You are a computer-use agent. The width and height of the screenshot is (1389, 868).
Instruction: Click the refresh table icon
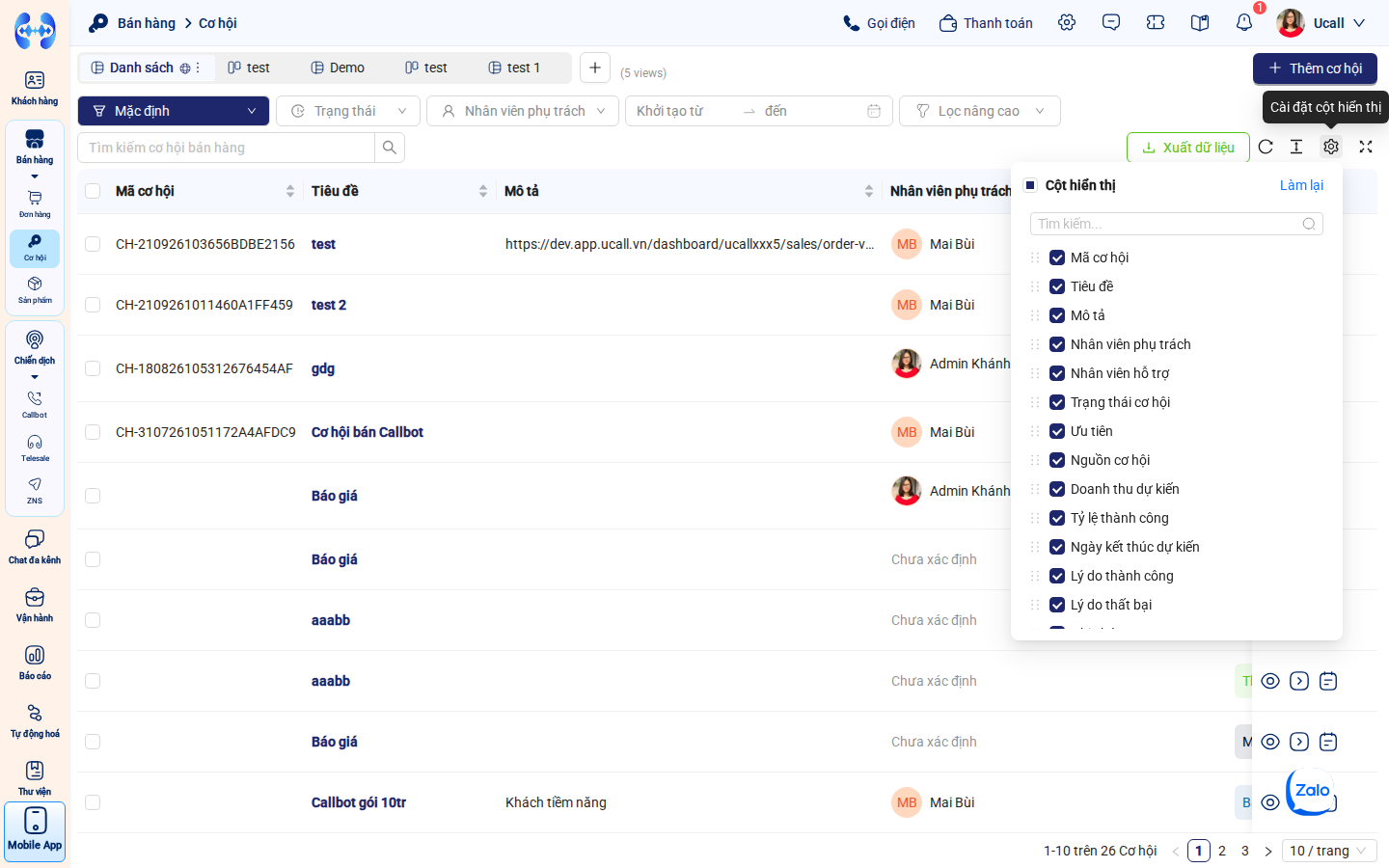point(1266,147)
